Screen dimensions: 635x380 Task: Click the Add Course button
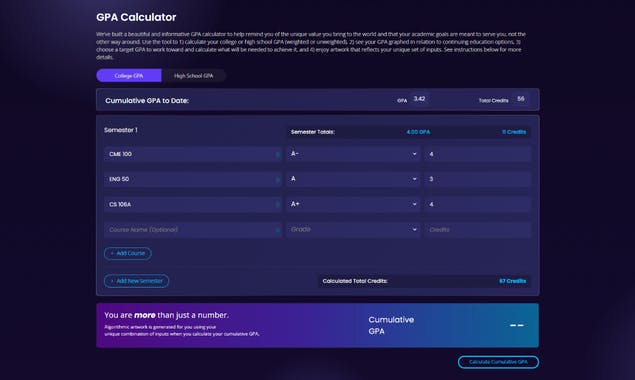tap(128, 253)
